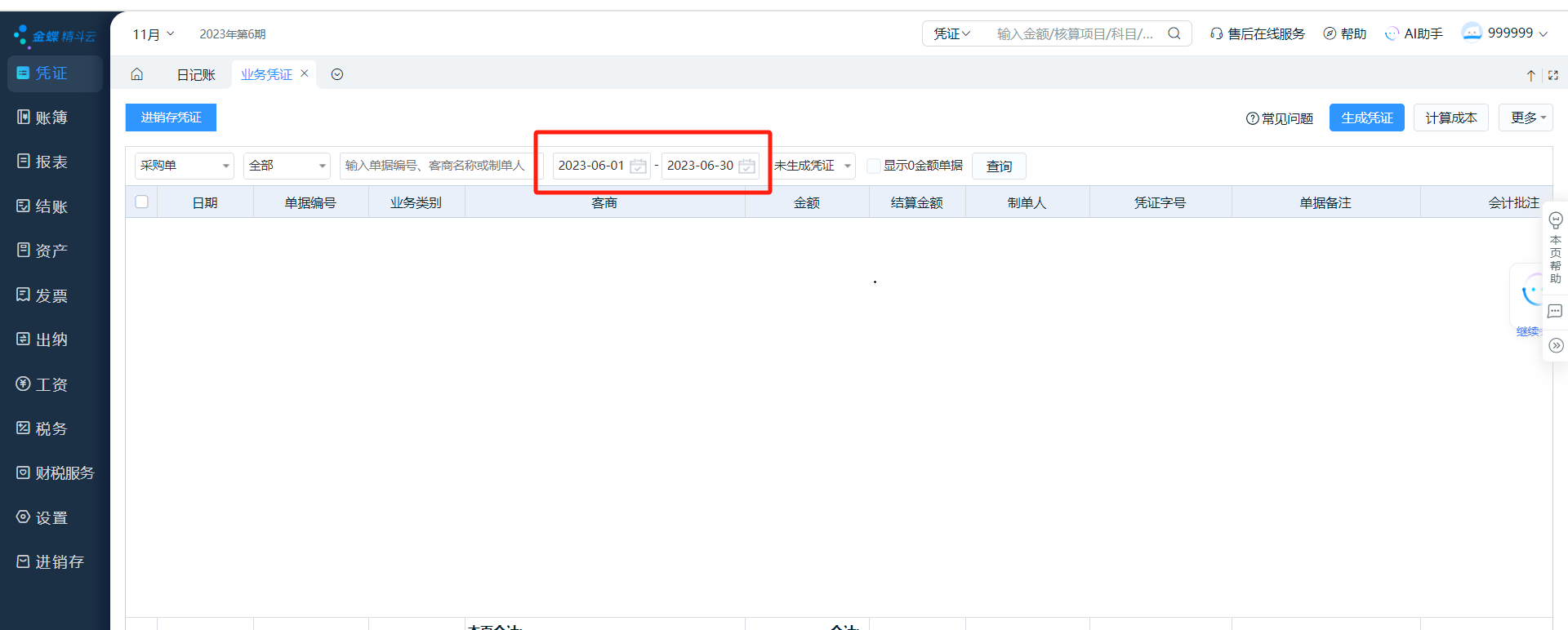This screenshot has height=630, width=1568.
Task: Click the 生成凭证 button
Action: tap(1366, 118)
